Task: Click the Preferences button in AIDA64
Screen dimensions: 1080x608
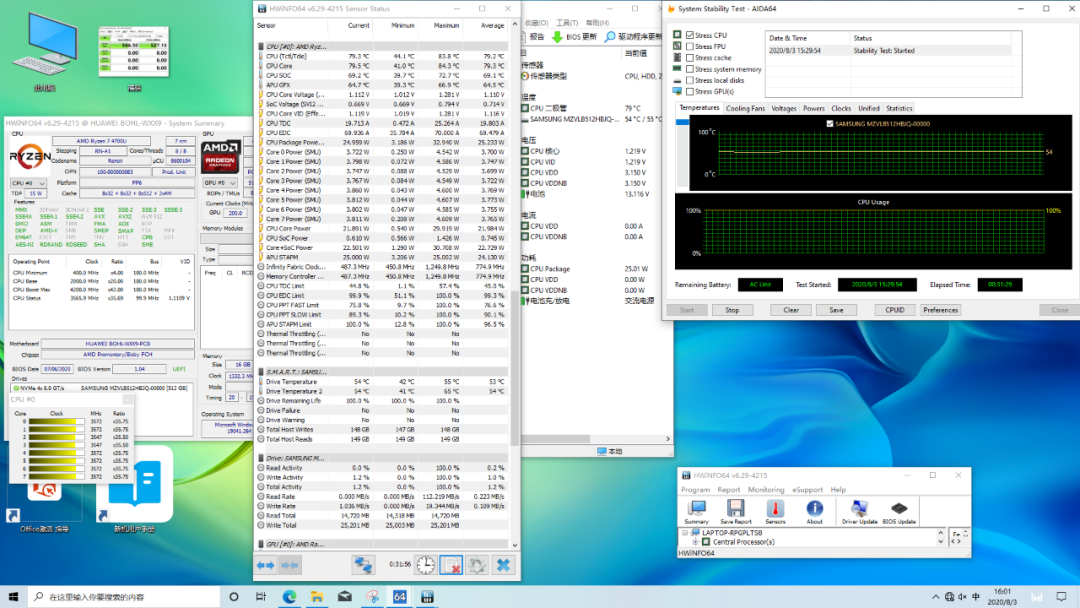Action: (x=940, y=310)
